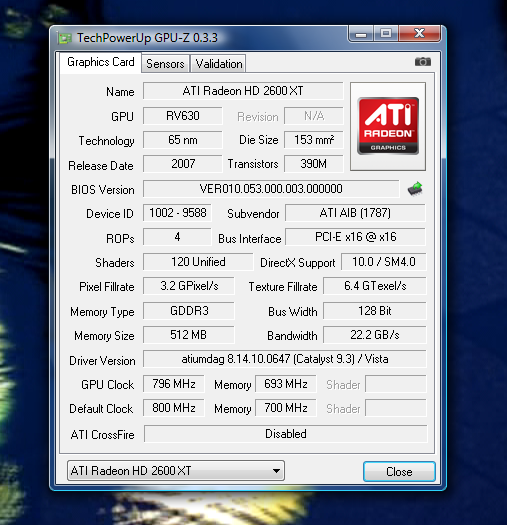The width and height of the screenshot is (507, 525).
Task: Click the Memory Size field 512 MB
Action: [189, 335]
